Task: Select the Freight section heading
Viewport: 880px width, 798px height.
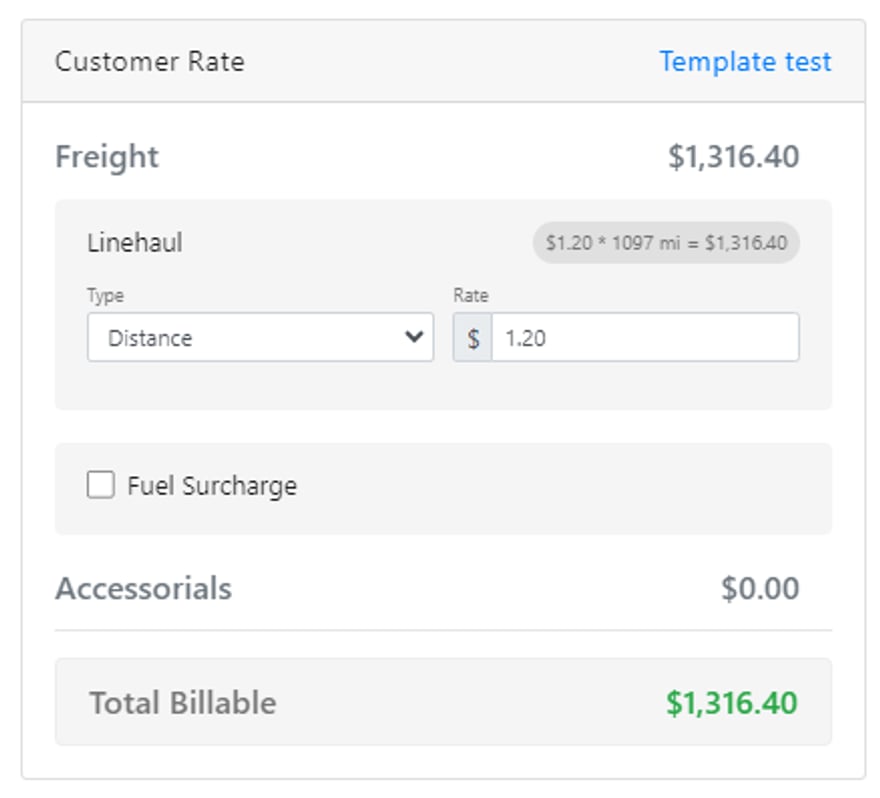Action: [107, 157]
